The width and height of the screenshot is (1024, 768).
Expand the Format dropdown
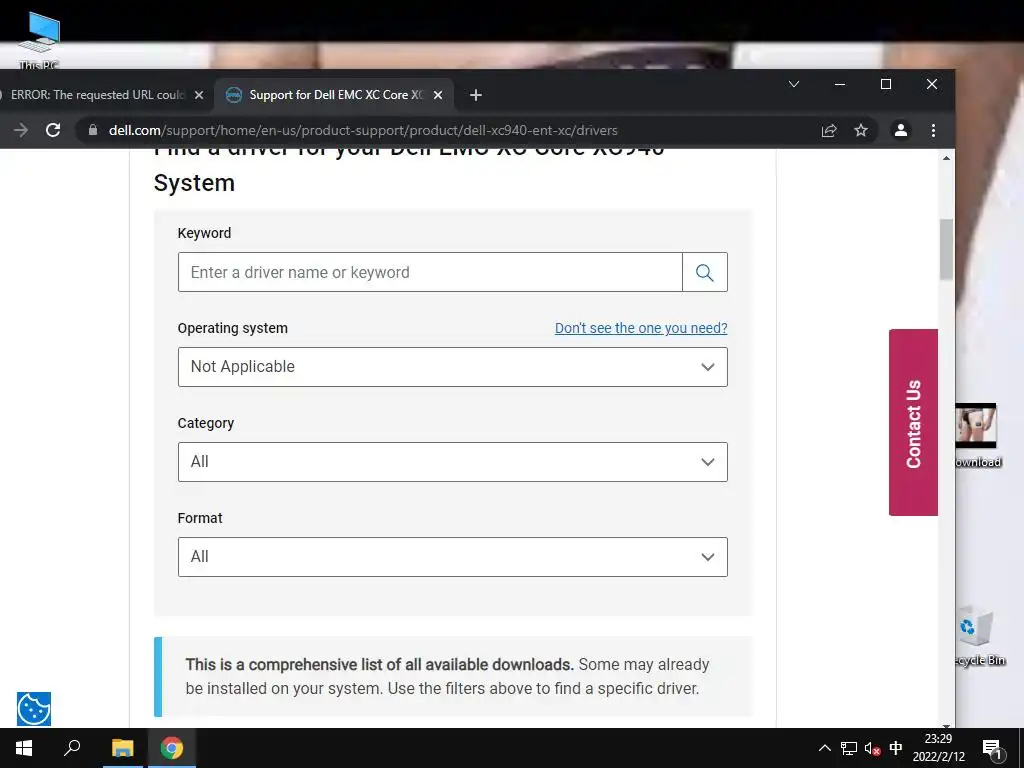[x=453, y=557]
